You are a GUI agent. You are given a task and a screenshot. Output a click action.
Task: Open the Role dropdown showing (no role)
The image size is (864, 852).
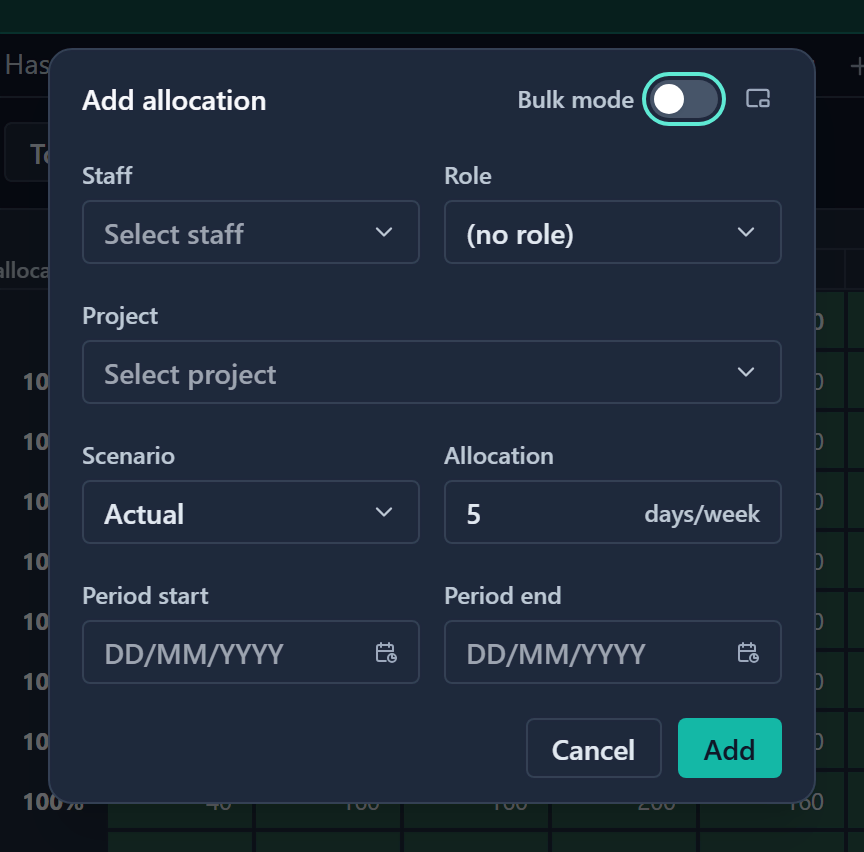click(613, 232)
